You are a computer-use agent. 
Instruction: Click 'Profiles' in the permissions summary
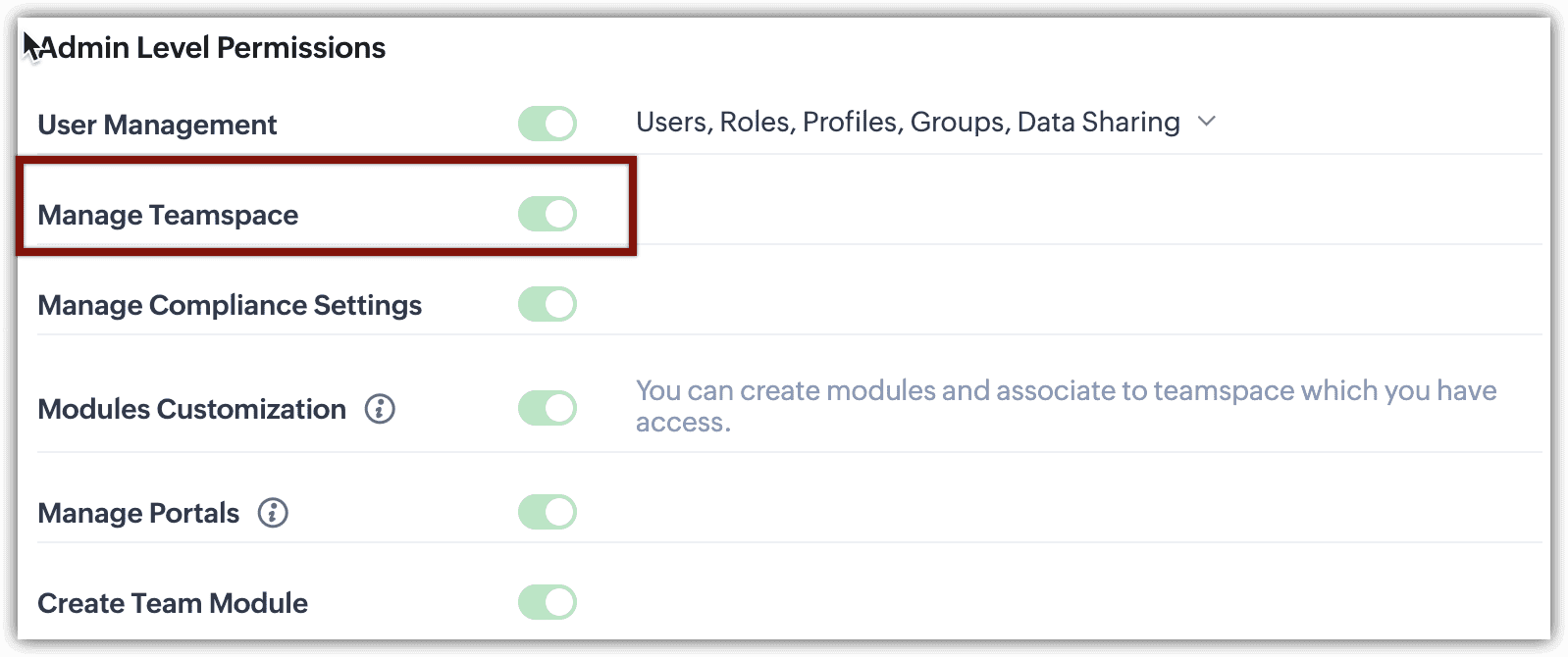coord(850,123)
